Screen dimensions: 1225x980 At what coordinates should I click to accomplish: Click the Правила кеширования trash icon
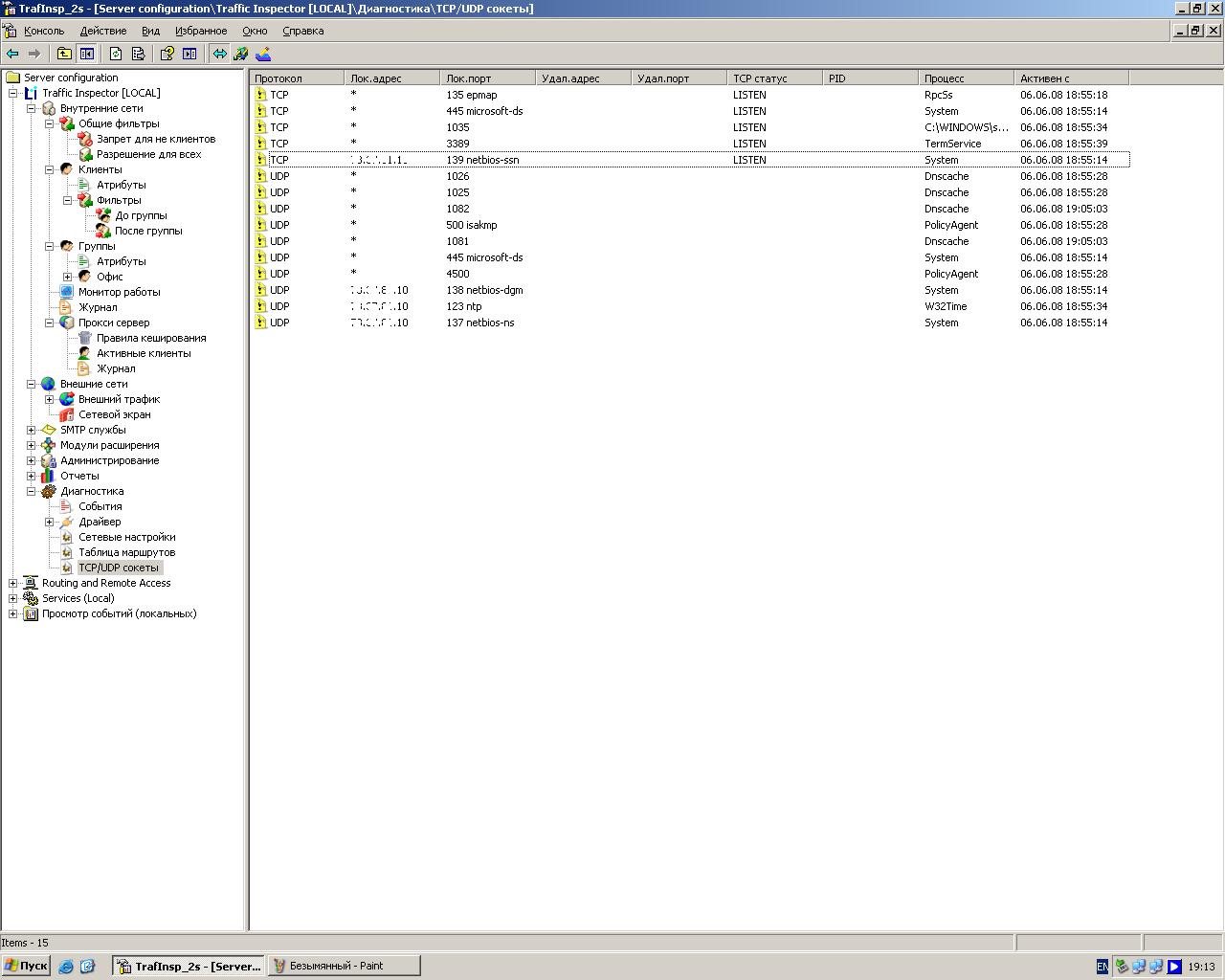coord(85,338)
